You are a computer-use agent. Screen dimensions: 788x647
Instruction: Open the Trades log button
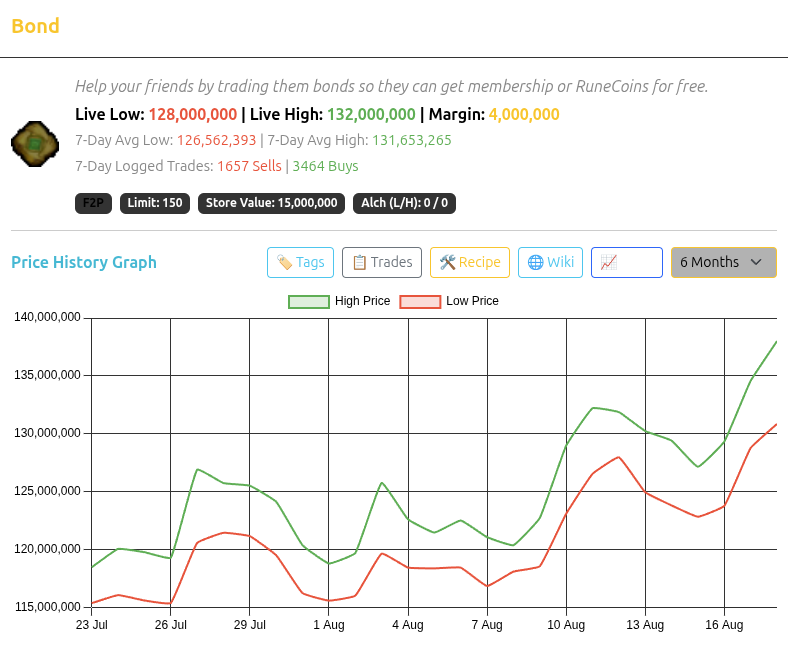[382, 262]
